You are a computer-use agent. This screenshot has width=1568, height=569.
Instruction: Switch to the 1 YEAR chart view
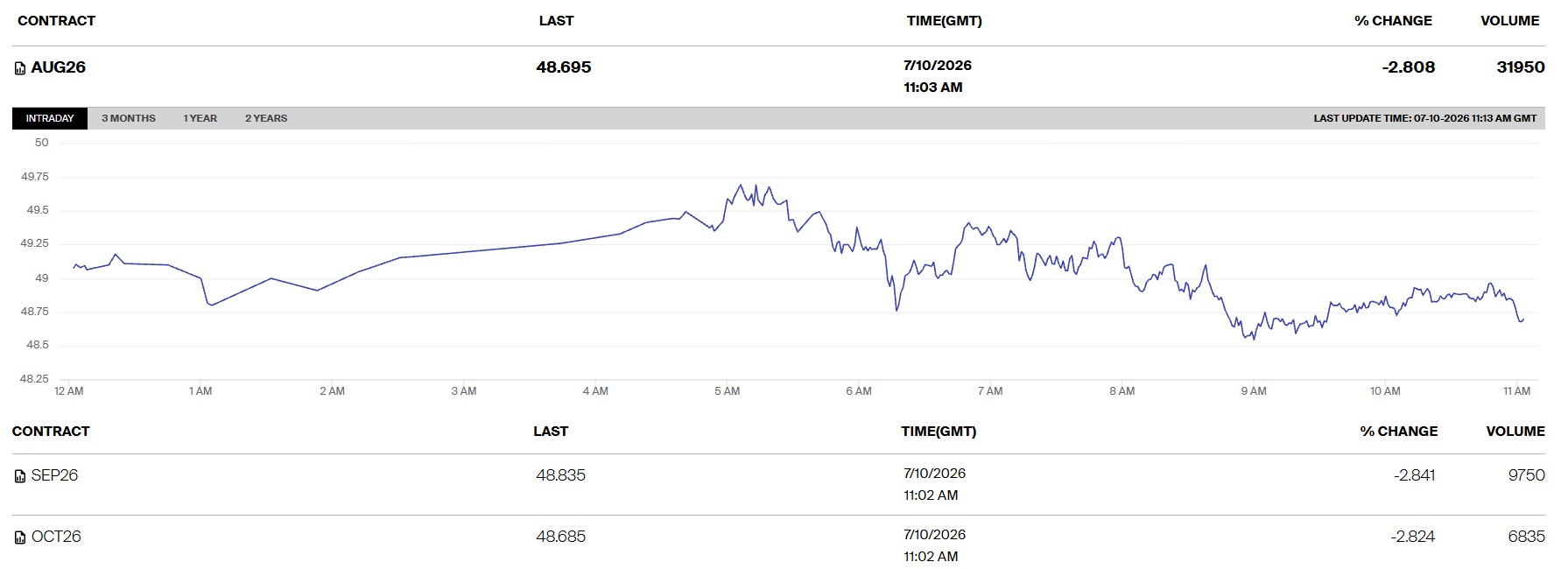pos(200,118)
